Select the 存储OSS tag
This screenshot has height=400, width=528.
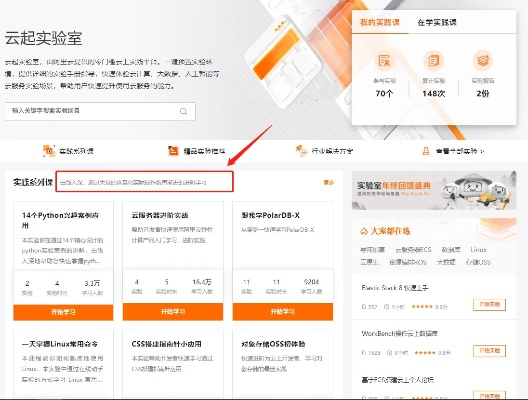point(478,262)
